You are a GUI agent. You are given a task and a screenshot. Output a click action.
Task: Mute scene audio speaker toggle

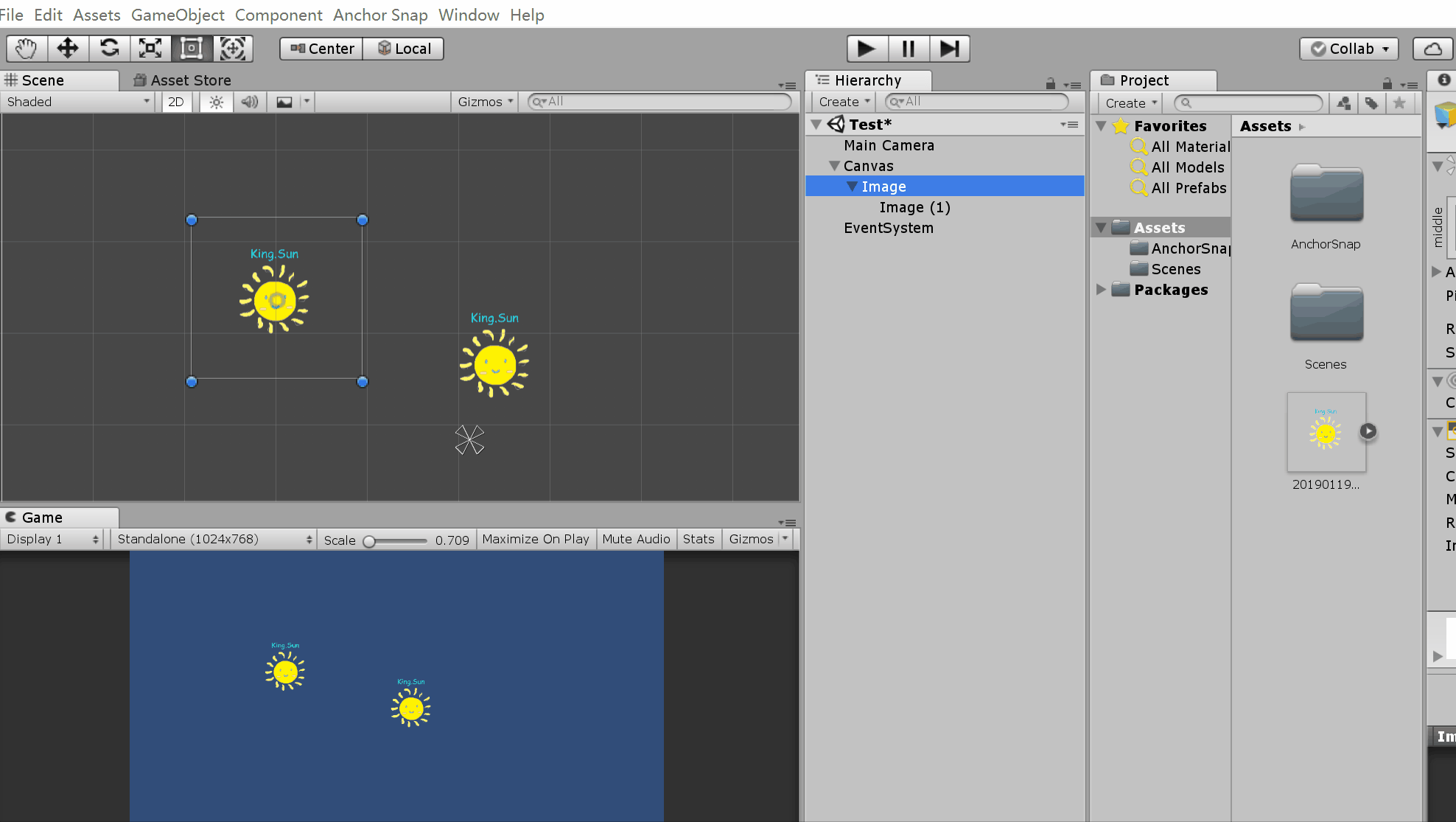250,102
